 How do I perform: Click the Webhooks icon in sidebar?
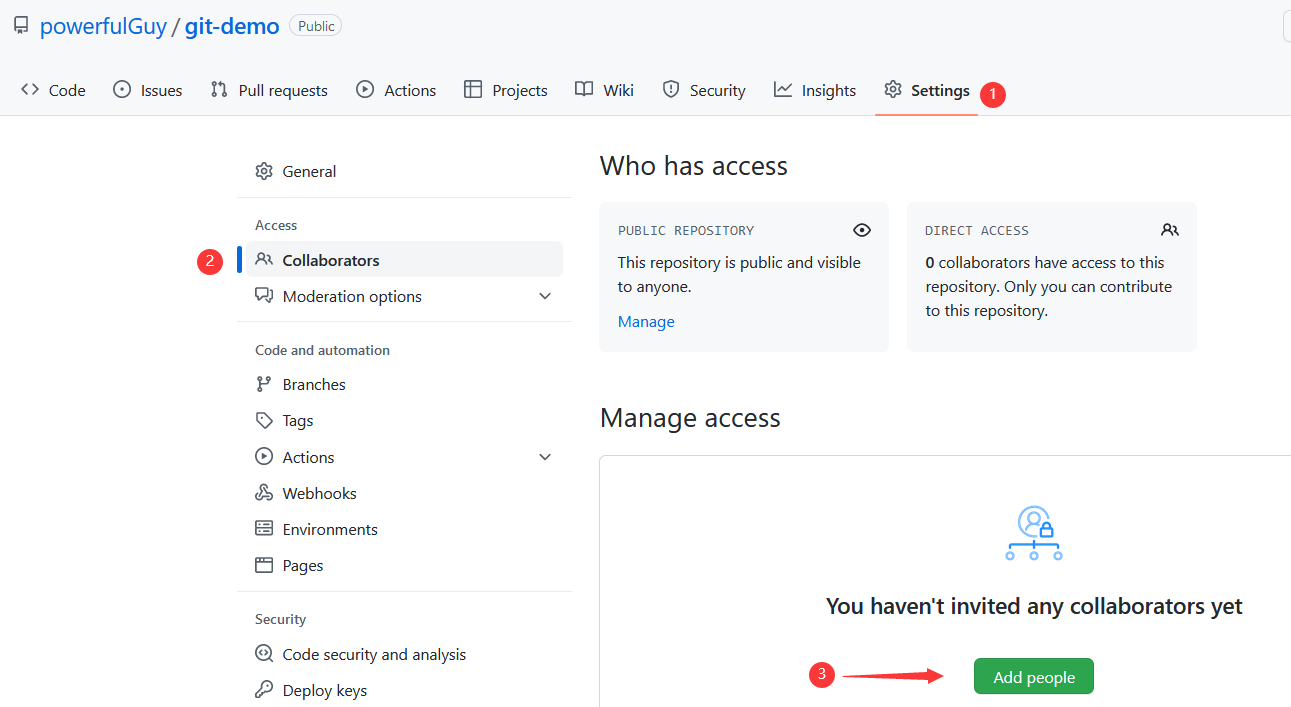[x=264, y=493]
